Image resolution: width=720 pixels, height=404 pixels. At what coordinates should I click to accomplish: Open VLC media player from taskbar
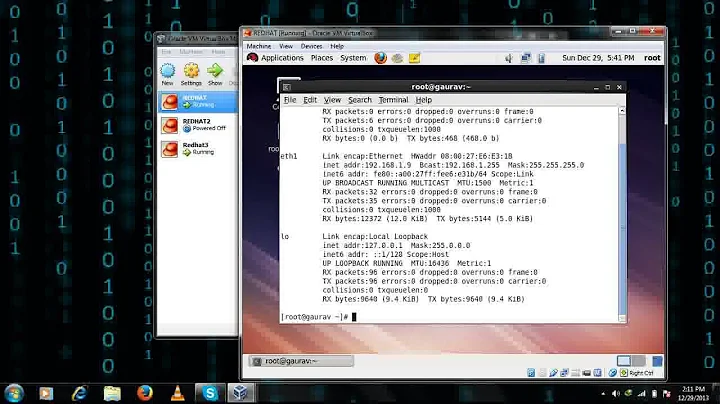177,393
